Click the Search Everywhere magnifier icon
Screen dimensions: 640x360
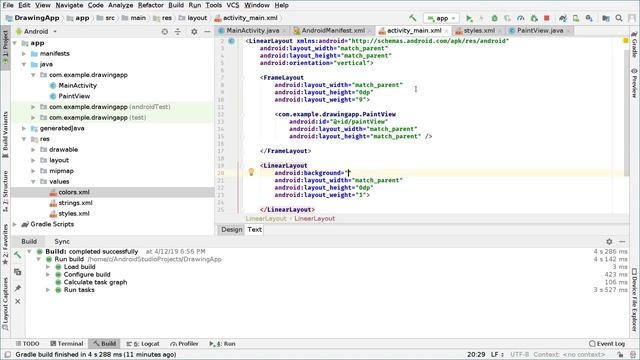[619, 18]
